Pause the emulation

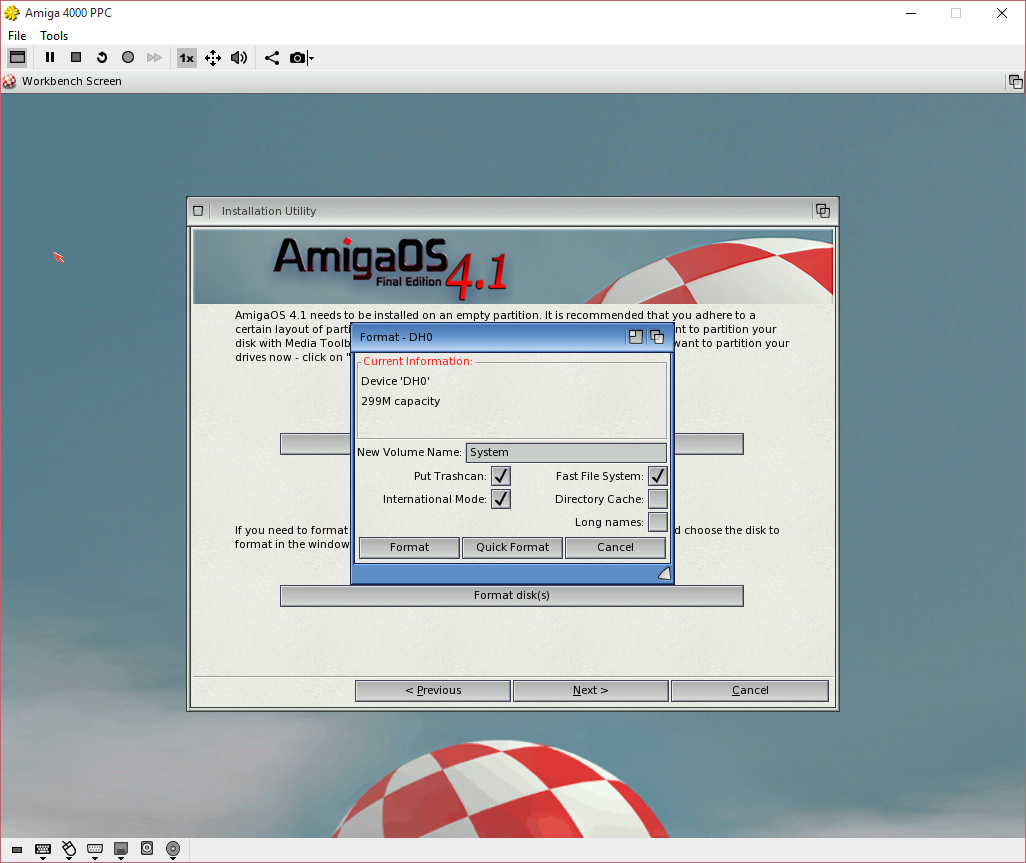pos(50,58)
